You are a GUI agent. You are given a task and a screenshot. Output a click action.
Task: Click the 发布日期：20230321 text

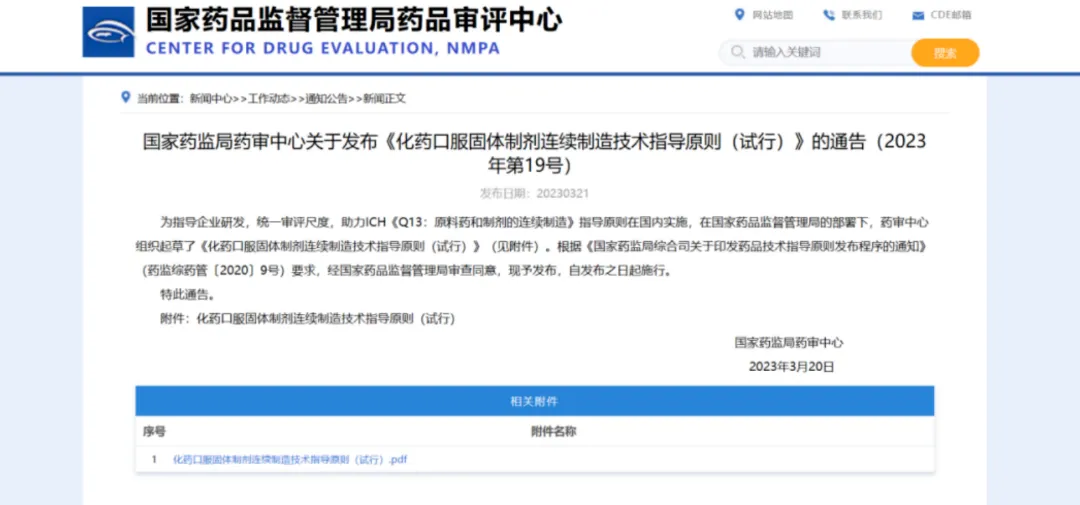(x=534, y=194)
